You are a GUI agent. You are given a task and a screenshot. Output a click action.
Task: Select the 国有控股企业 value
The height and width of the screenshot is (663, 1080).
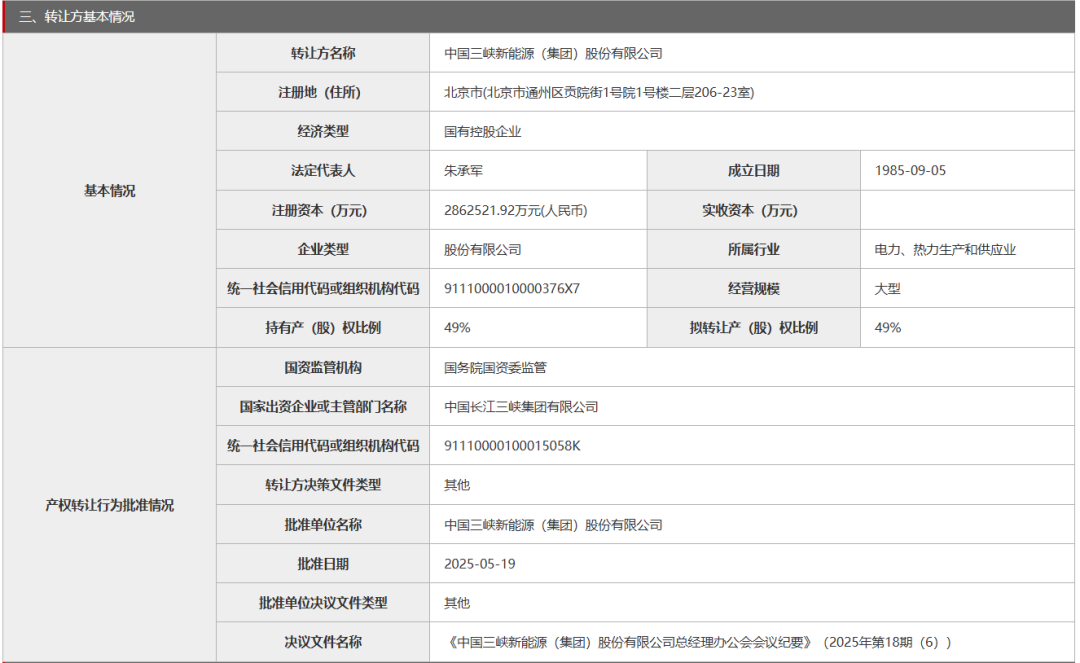(x=483, y=131)
